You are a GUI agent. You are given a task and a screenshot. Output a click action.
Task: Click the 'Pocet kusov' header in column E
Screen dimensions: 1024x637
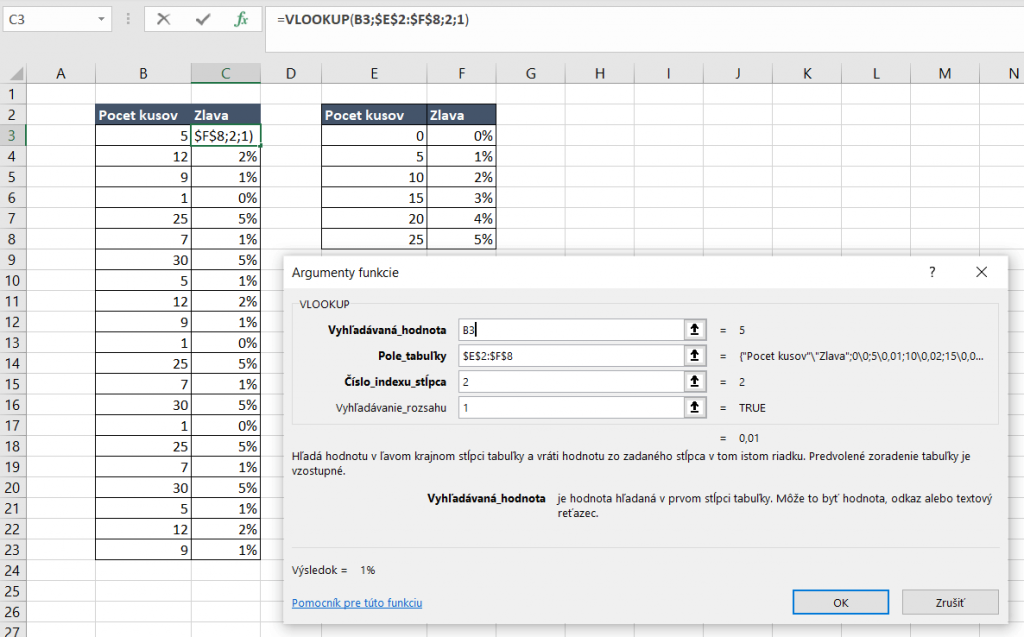[374, 115]
